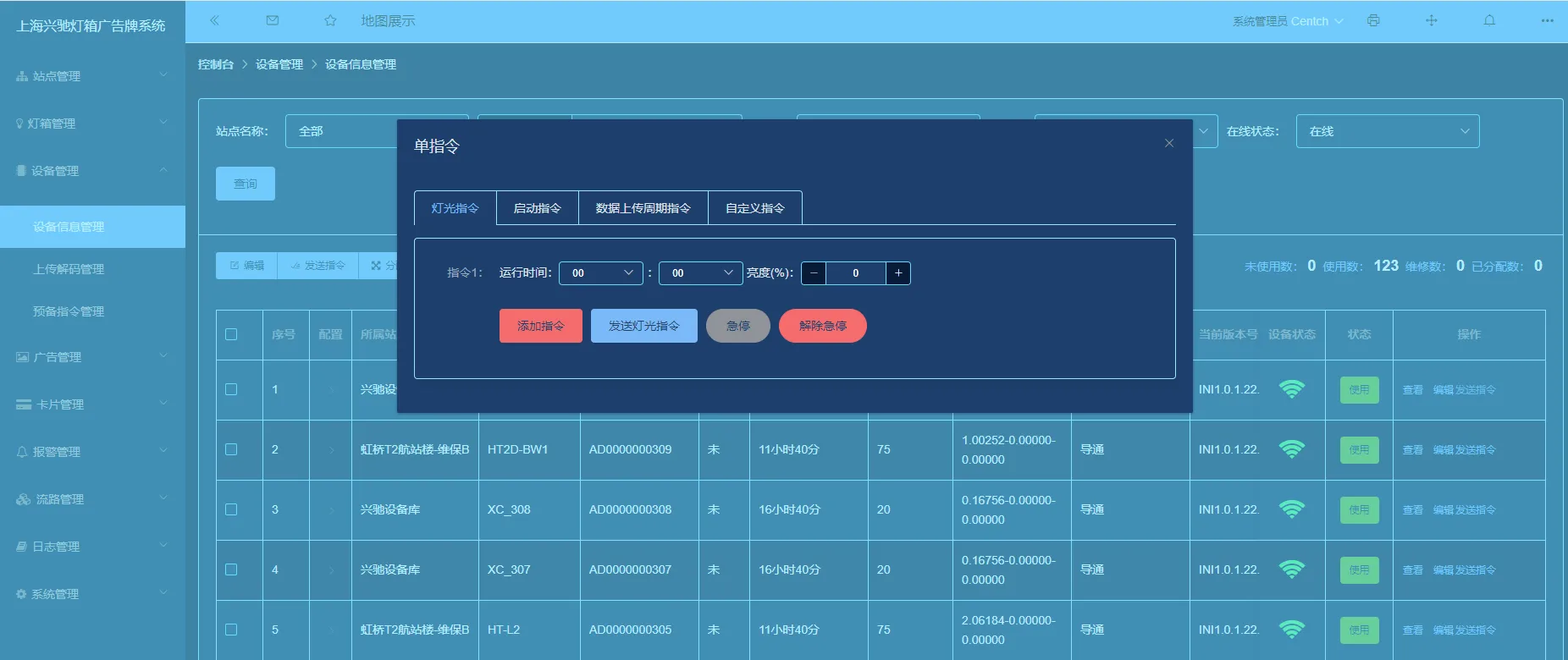Close the 单指令 dialog

1169,143
